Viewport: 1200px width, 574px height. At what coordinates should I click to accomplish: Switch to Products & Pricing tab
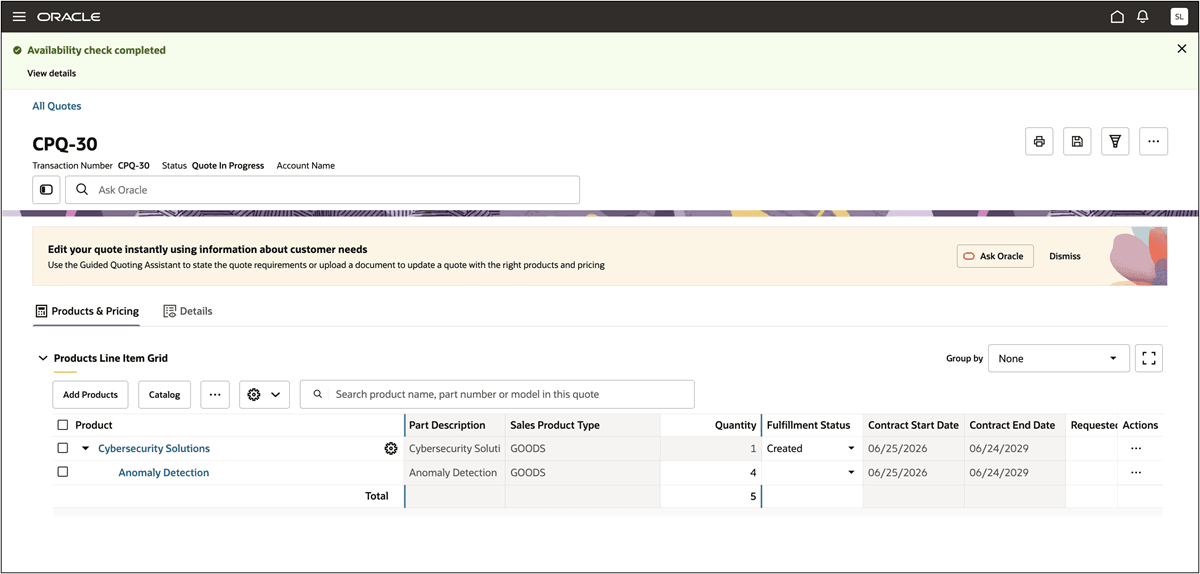point(86,311)
